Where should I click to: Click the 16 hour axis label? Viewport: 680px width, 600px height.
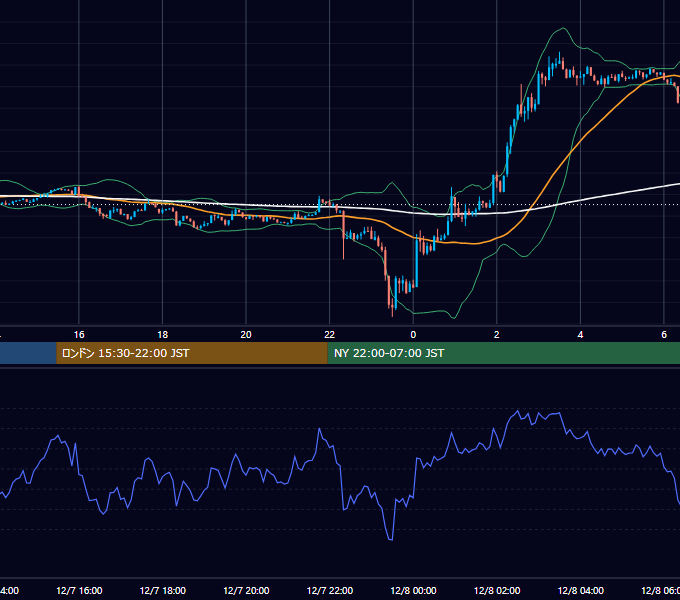79,334
